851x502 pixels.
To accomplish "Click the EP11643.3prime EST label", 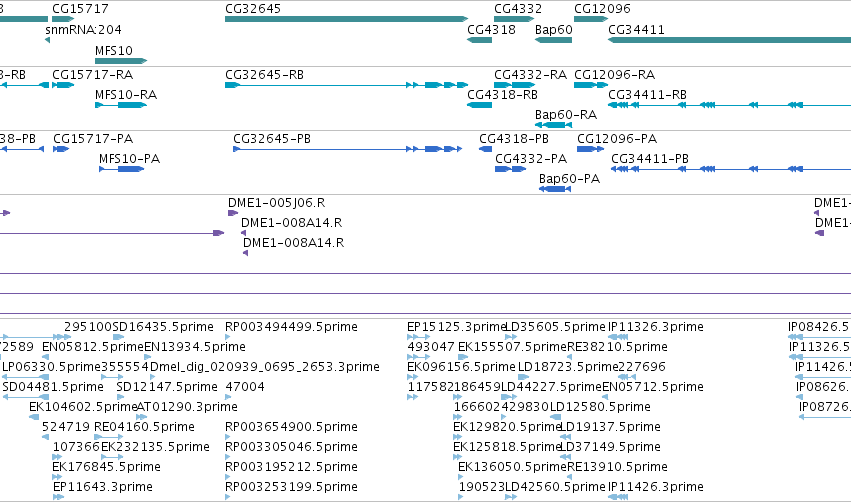I will pyautogui.click(x=103, y=487).
